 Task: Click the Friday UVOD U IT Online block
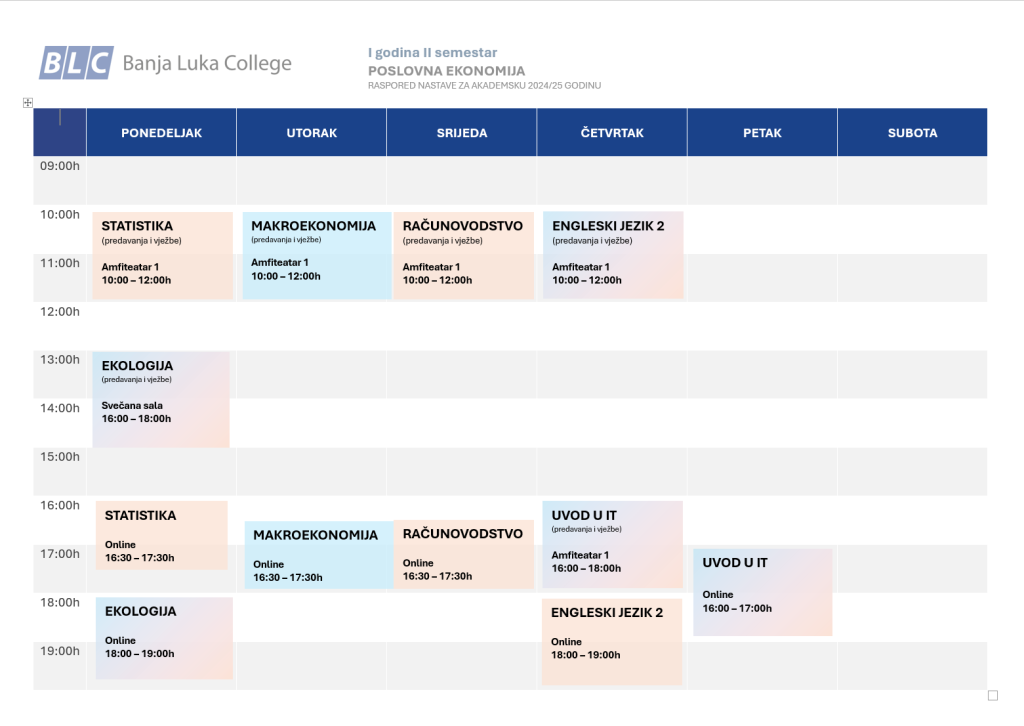(x=763, y=592)
